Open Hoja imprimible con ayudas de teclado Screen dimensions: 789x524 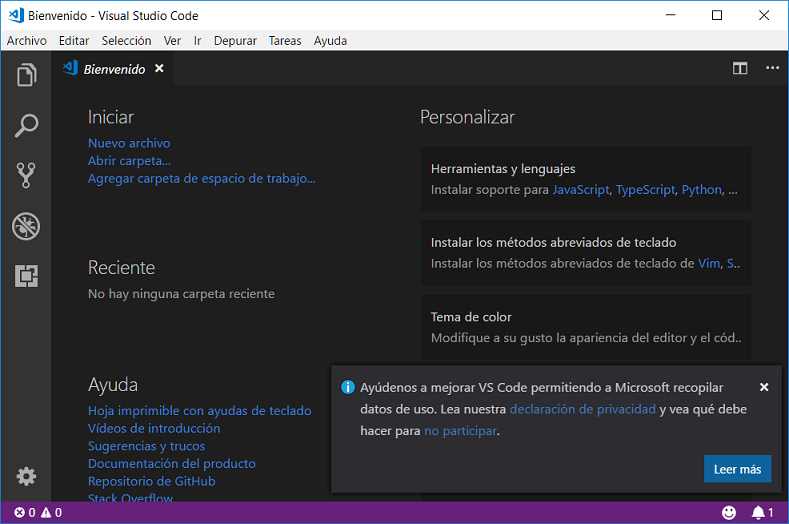coord(200,411)
